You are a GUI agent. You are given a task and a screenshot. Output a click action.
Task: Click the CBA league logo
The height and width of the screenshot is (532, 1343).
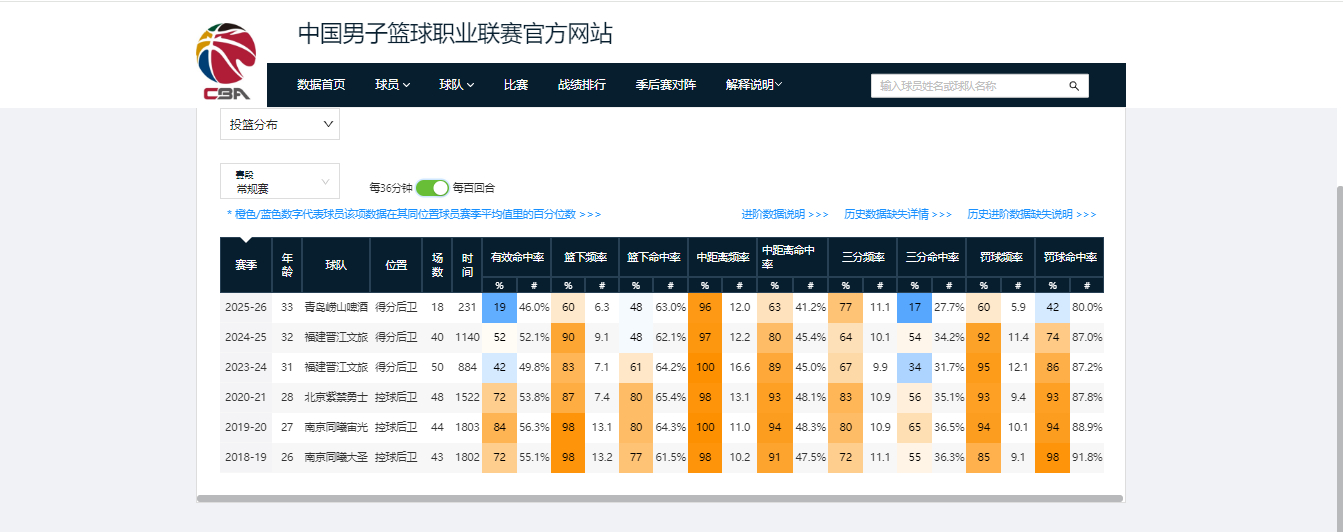click(226, 62)
